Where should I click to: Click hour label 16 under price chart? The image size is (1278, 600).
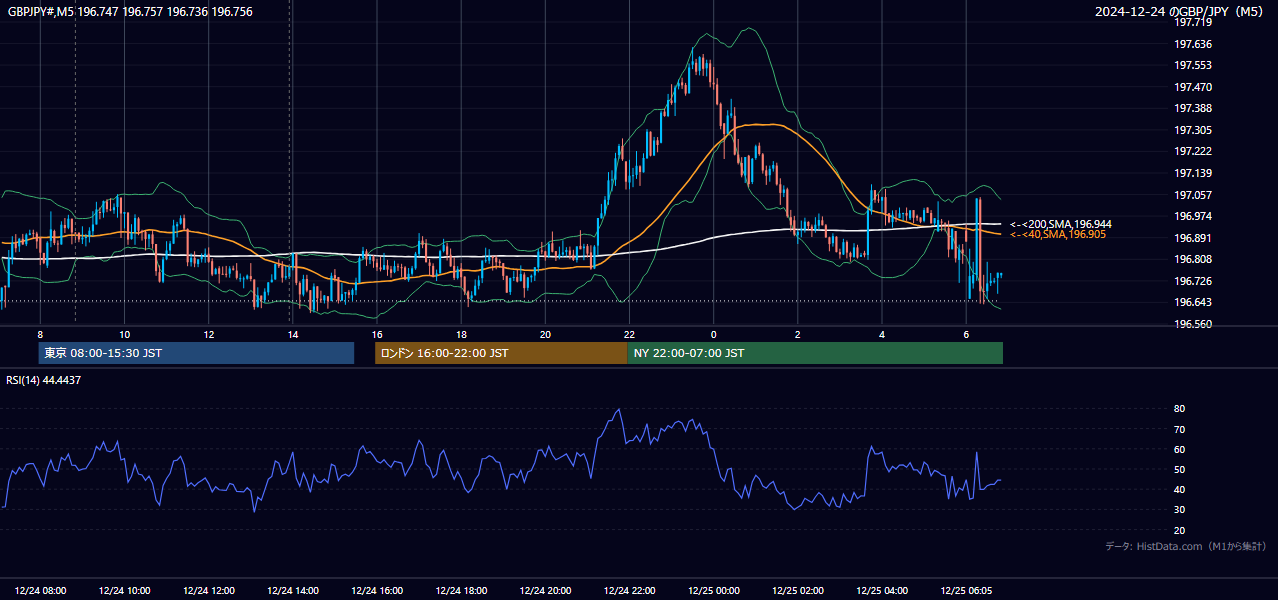[377, 334]
